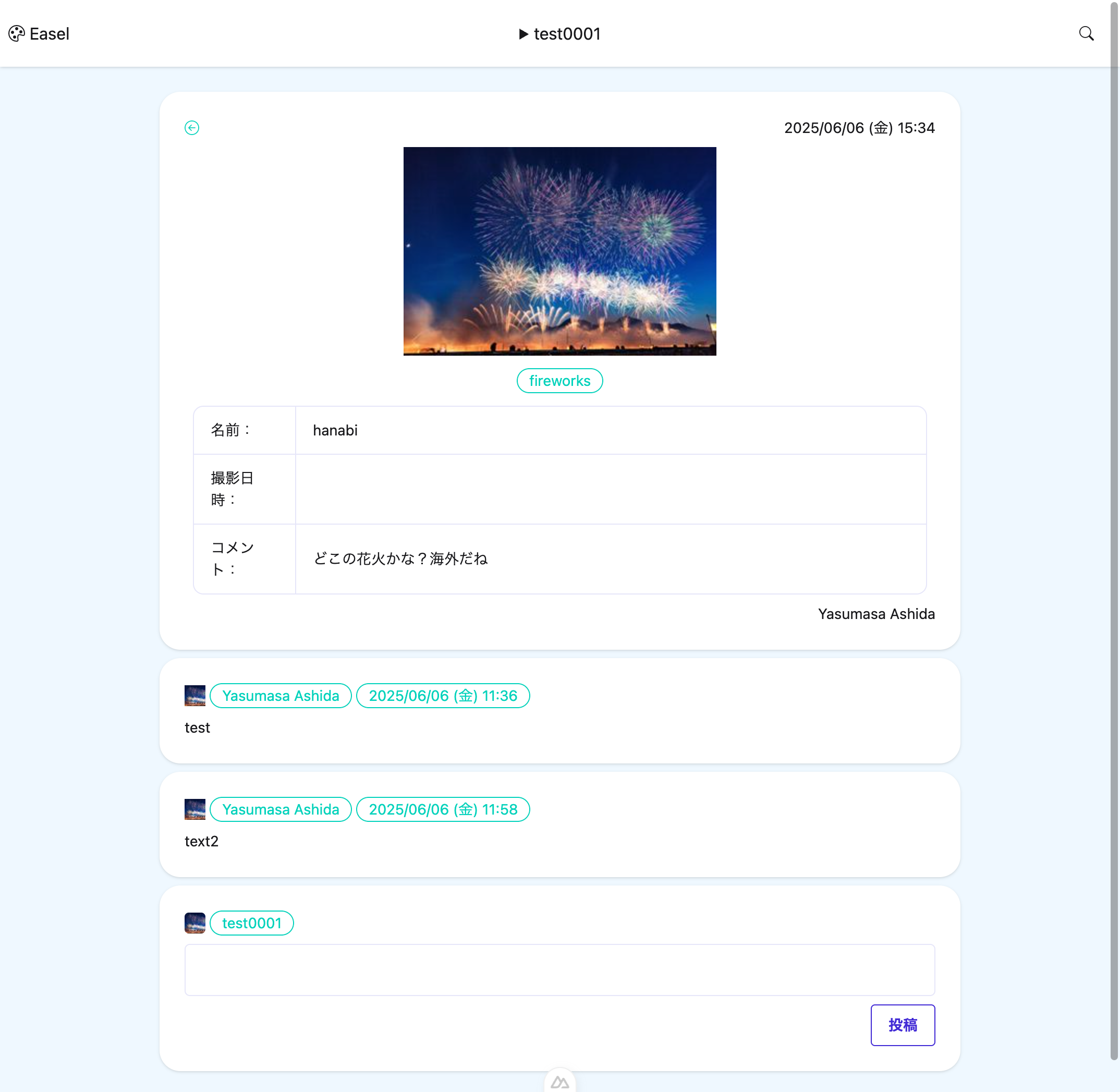Click the avatar next to the test0001 comment form
Screen dimensions: 1120x1092
click(194, 923)
